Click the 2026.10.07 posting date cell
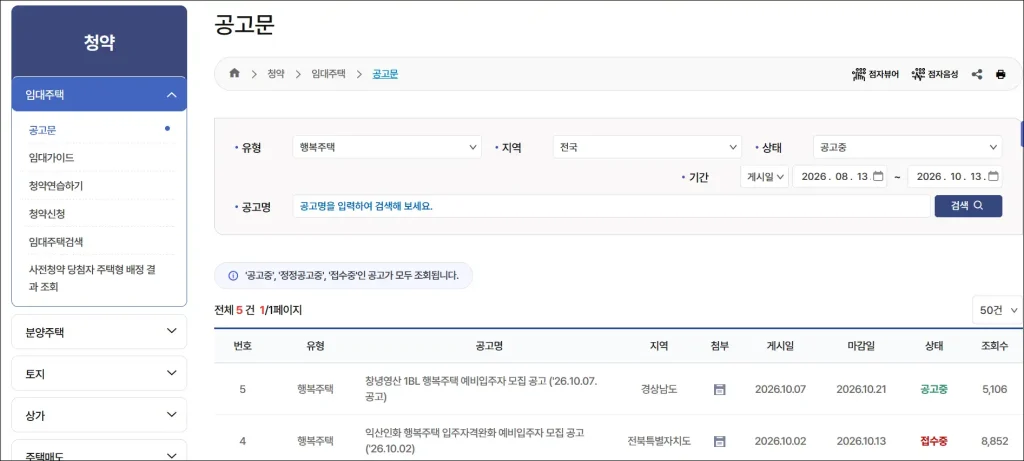The width and height of the screenshot is (1024, 461). [x=780, y=390]
